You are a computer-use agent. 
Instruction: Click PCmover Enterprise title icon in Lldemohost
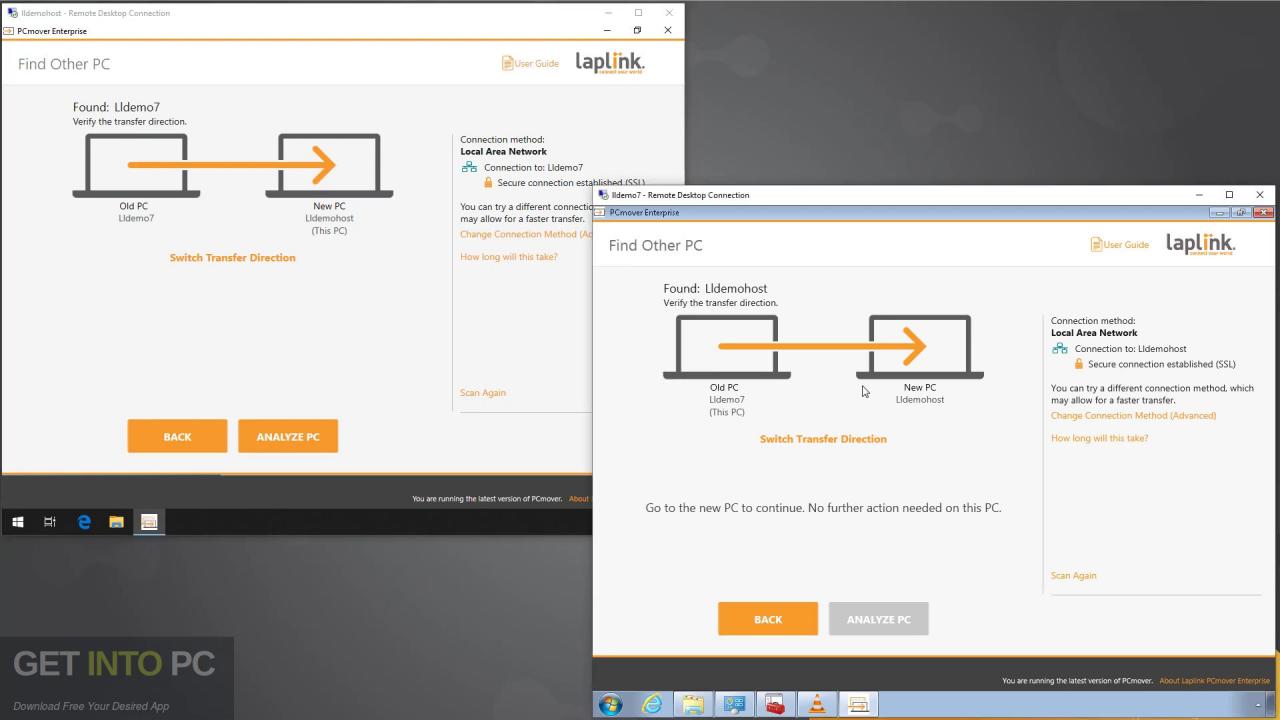[9, 31]
